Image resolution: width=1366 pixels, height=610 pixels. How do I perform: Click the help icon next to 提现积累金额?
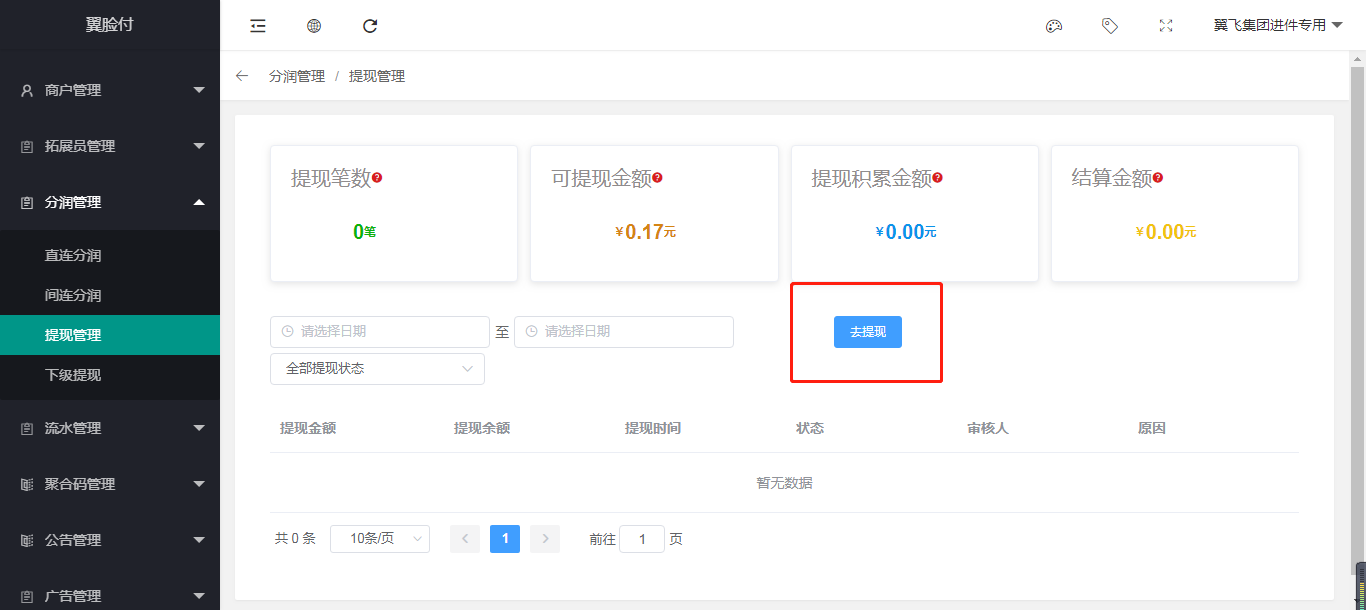937,178
